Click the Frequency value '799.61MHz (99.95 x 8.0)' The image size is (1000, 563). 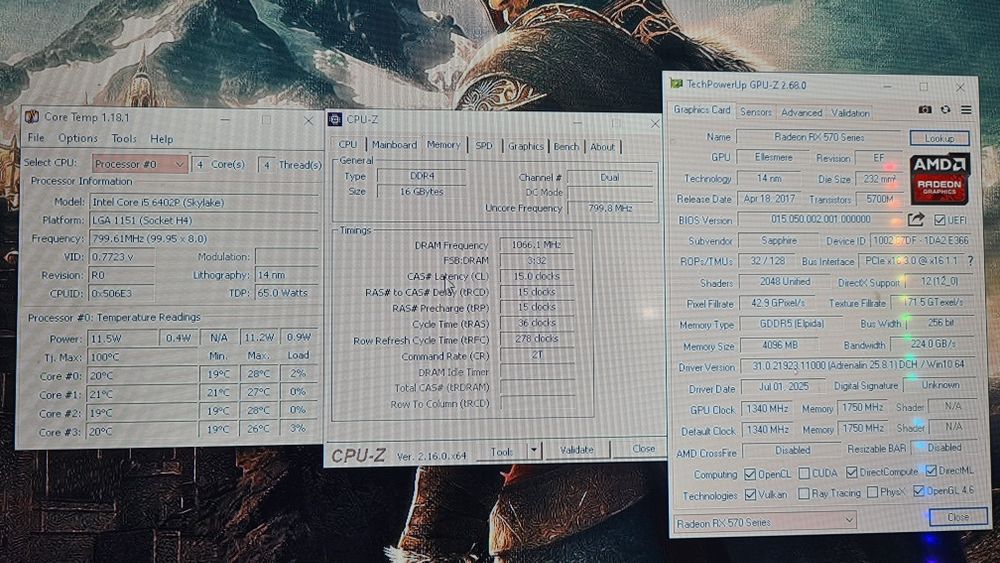pyautogui.click(x=203, y=238)
